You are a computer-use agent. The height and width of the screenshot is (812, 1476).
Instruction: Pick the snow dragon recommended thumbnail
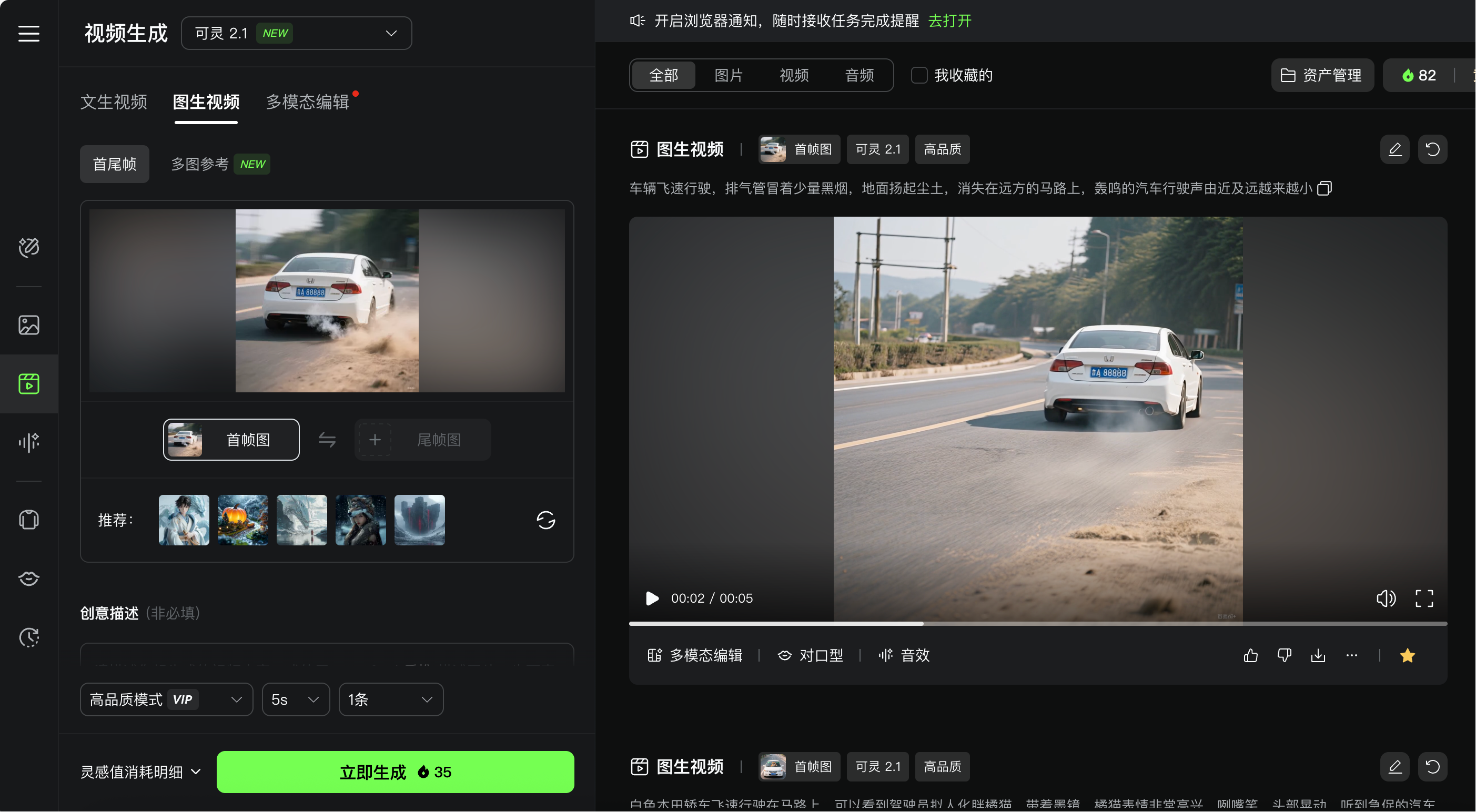pyautogui.click(x=302, y=520)
